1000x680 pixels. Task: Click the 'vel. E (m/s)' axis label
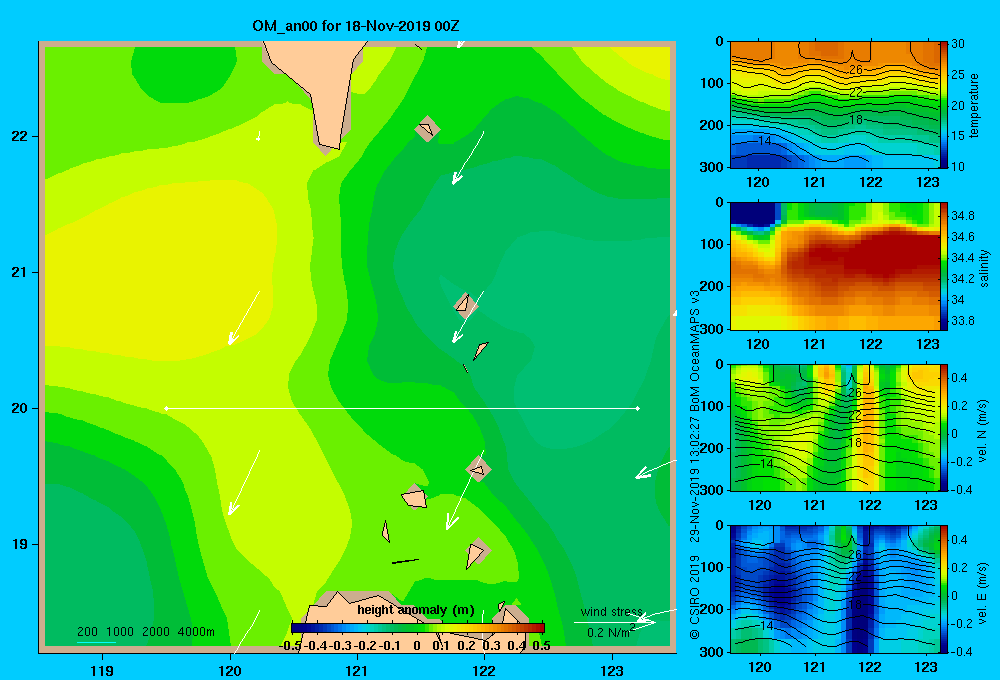pyautogui.click(x=982, y=592)
